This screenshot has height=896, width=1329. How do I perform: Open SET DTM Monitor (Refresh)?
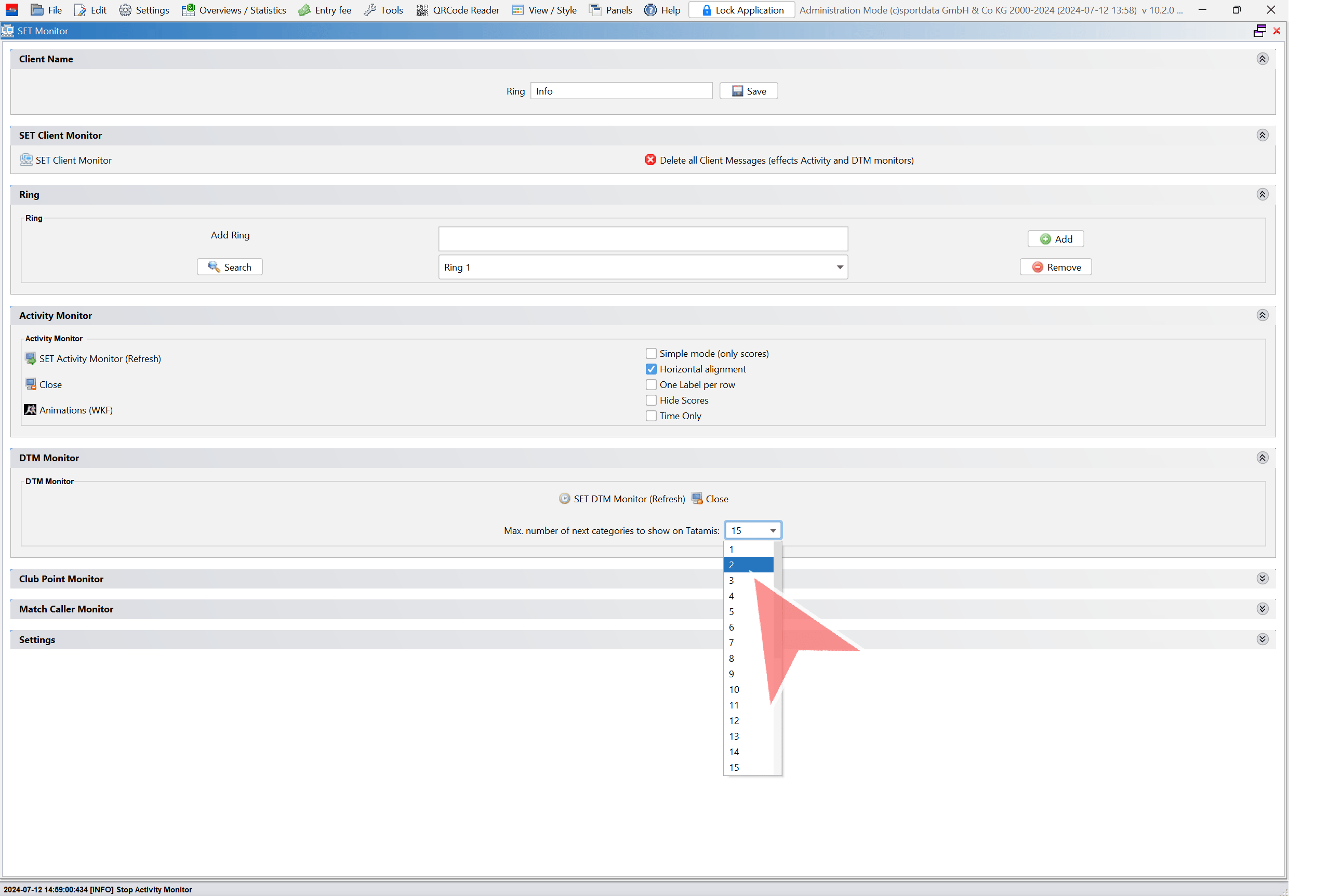click(621, 499)
